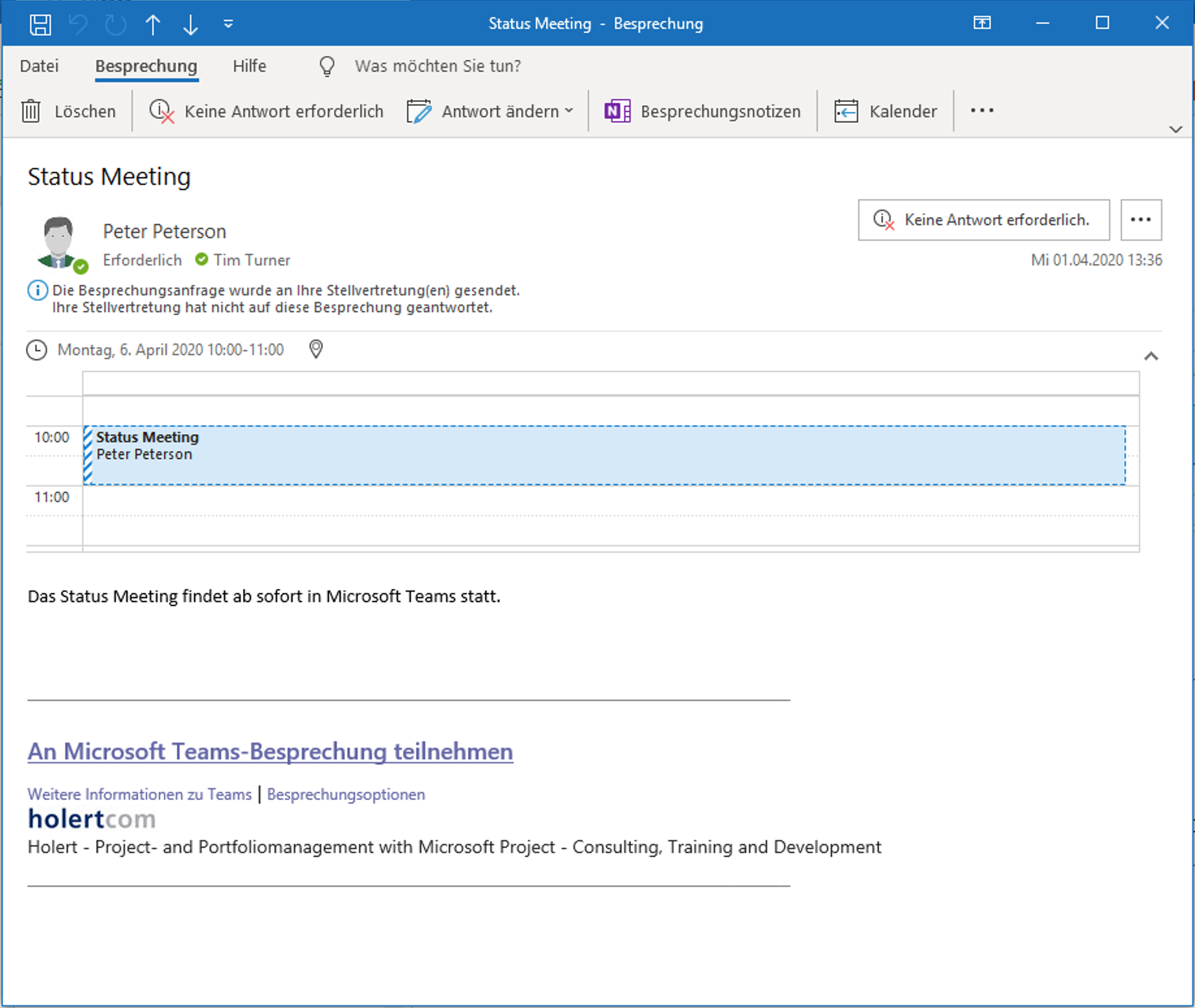
Task: Click the sender name Peter Peterson
Action: tap(164, 232)
